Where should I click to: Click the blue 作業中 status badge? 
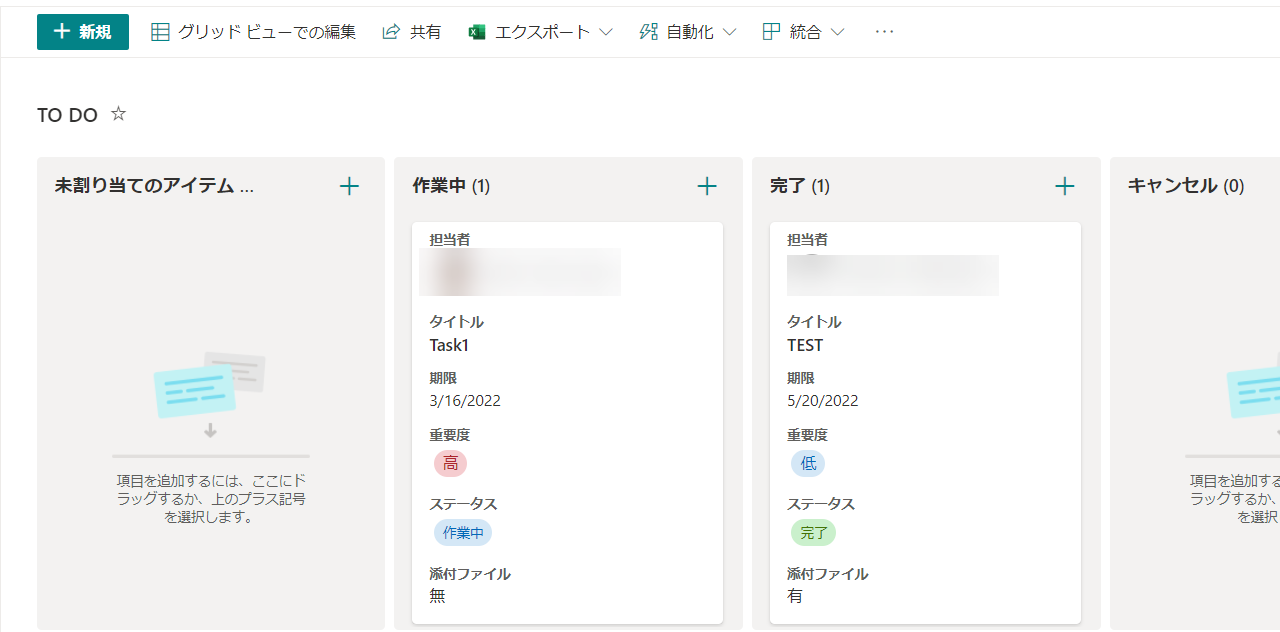coord(463,533)
